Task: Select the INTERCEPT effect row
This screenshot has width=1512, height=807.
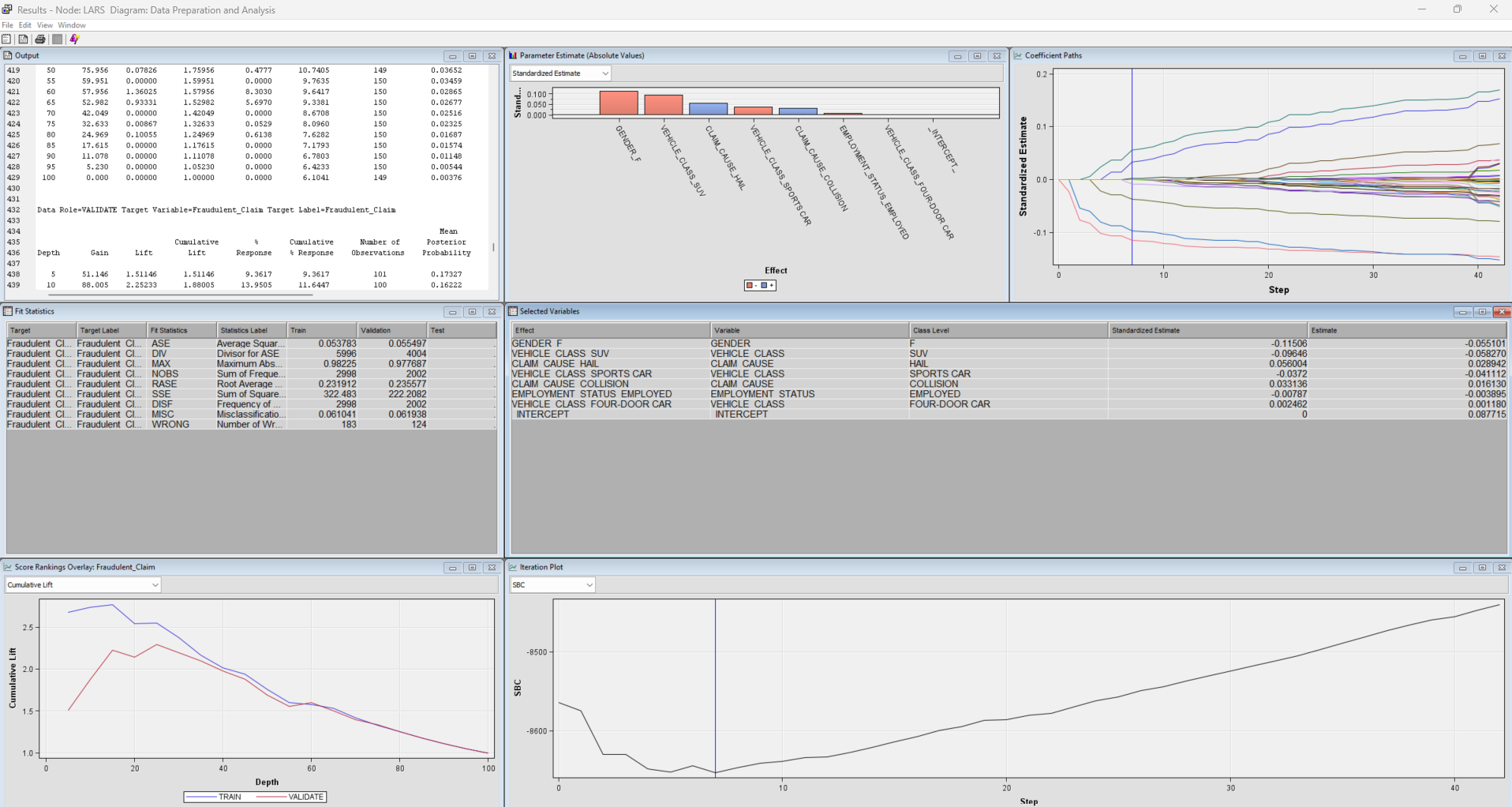Action: pos(1009,415)
